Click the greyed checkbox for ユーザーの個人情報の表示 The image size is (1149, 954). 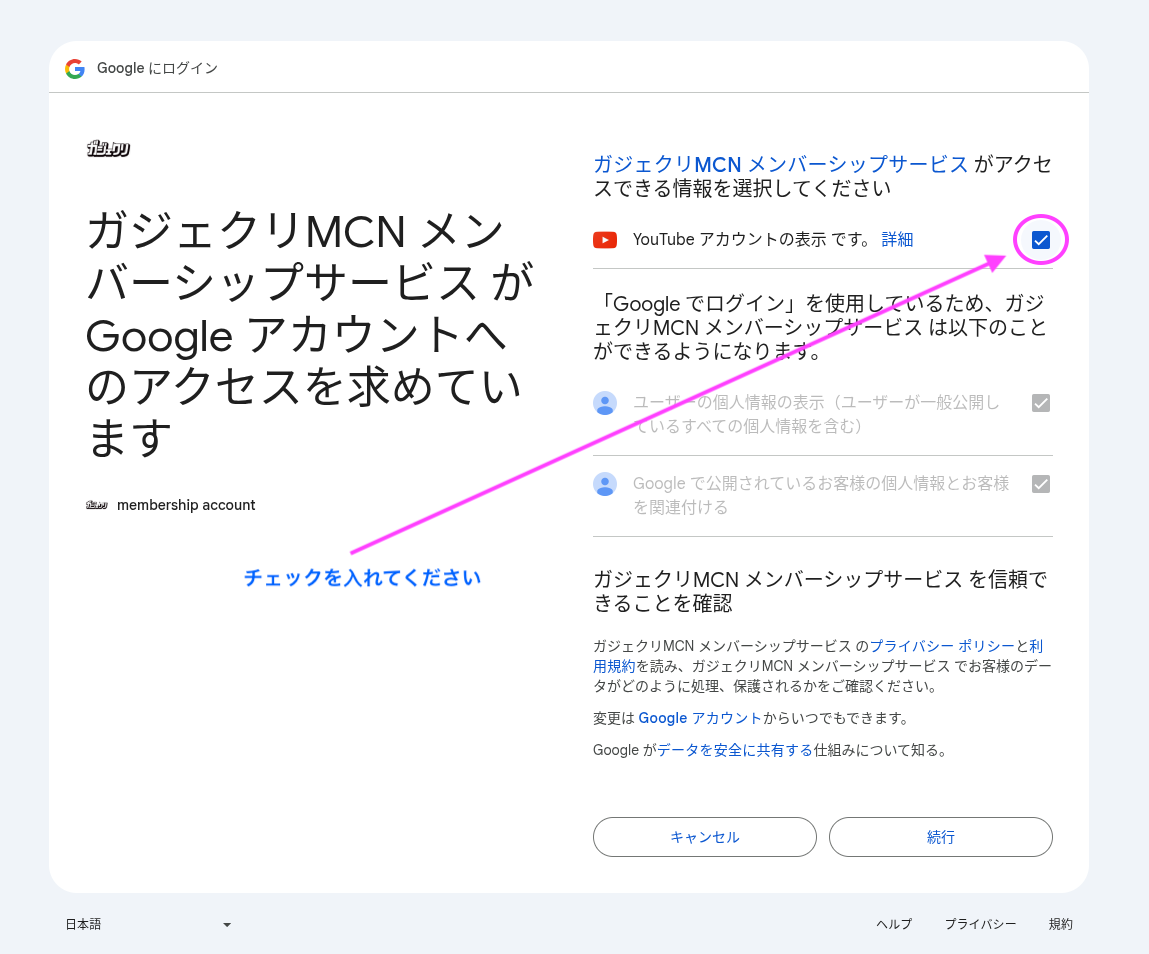(1041, 403)
